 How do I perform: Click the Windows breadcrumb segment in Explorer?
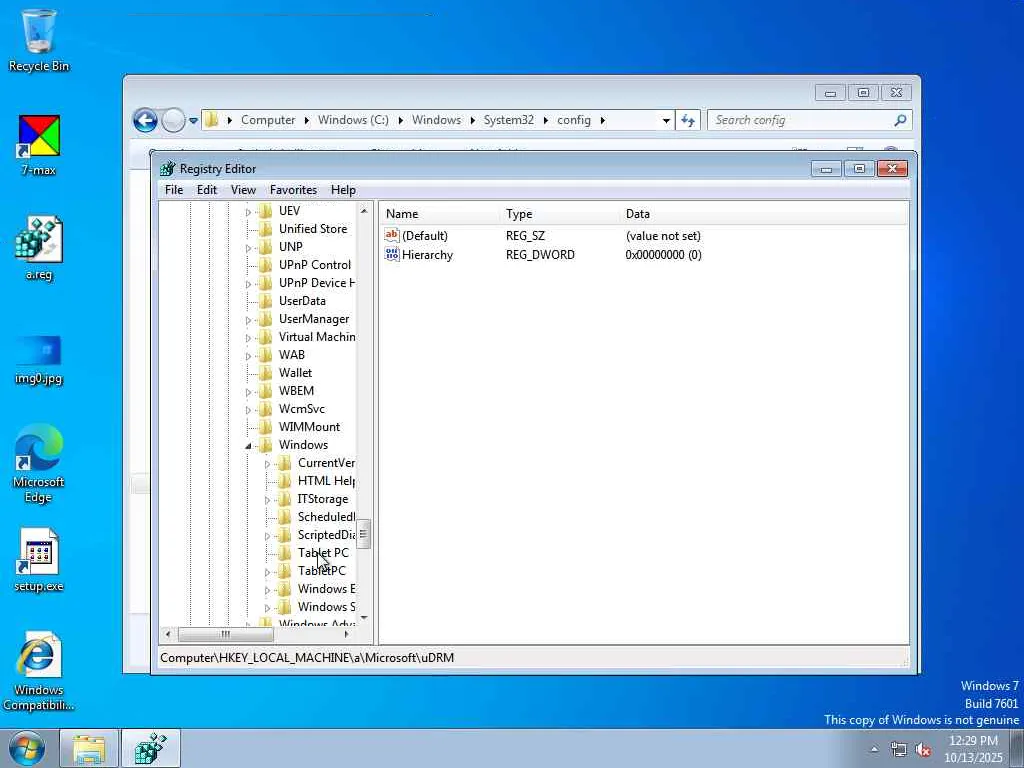(x=436, y=120)
